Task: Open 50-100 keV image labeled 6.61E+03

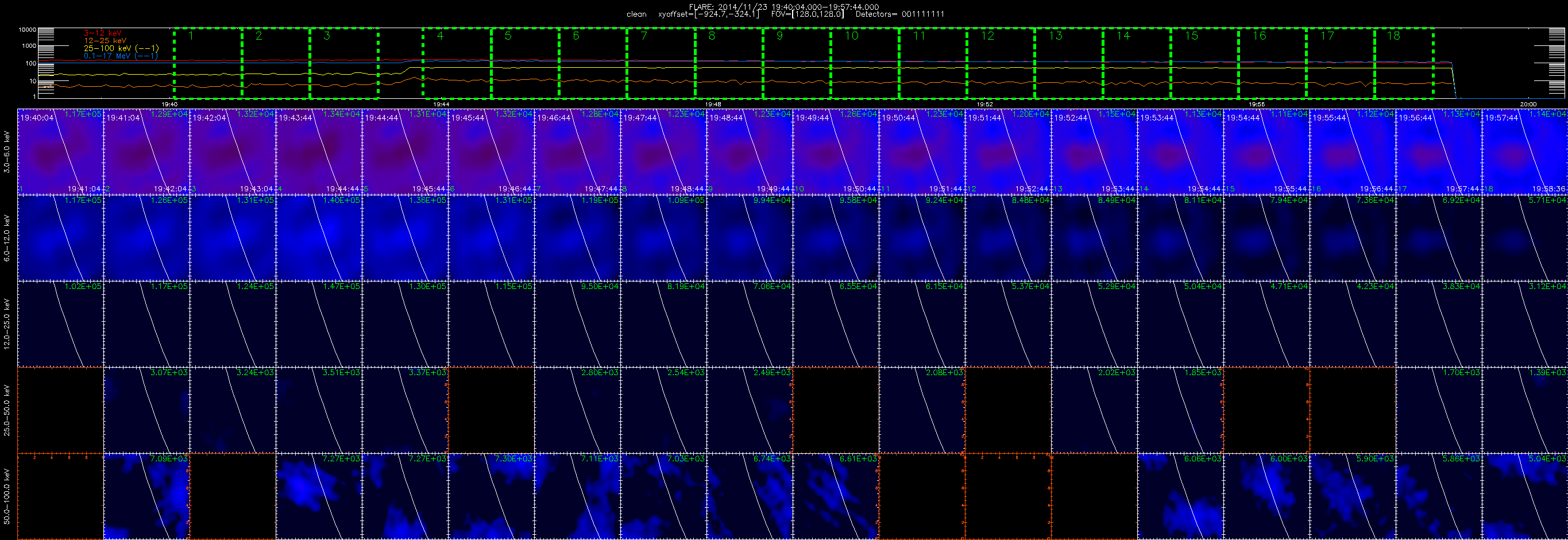Action: pyautogui.click(x=836, y=496)
